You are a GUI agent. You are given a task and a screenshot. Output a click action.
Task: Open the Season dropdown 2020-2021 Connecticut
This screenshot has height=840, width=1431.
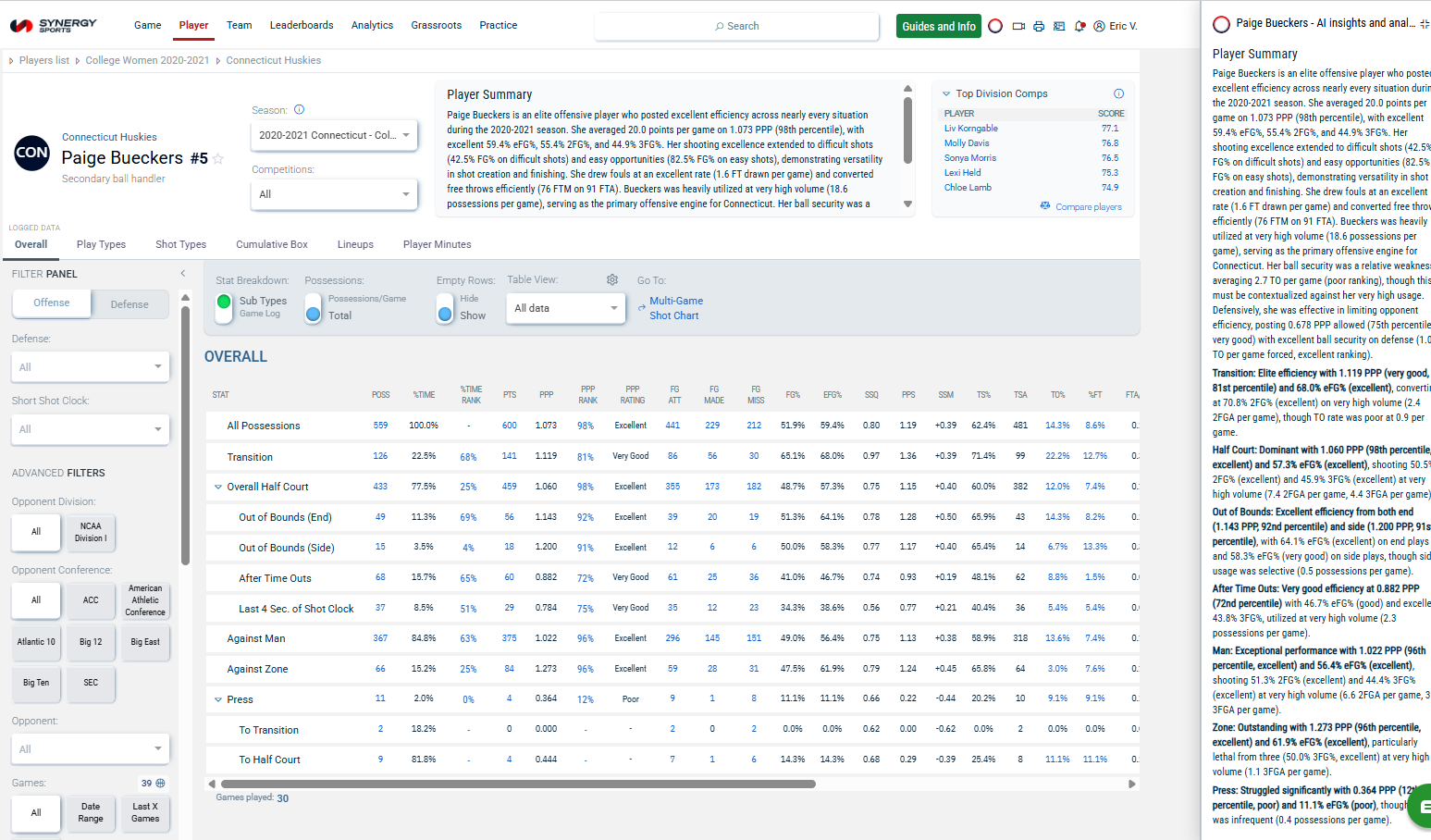point(334,135)
